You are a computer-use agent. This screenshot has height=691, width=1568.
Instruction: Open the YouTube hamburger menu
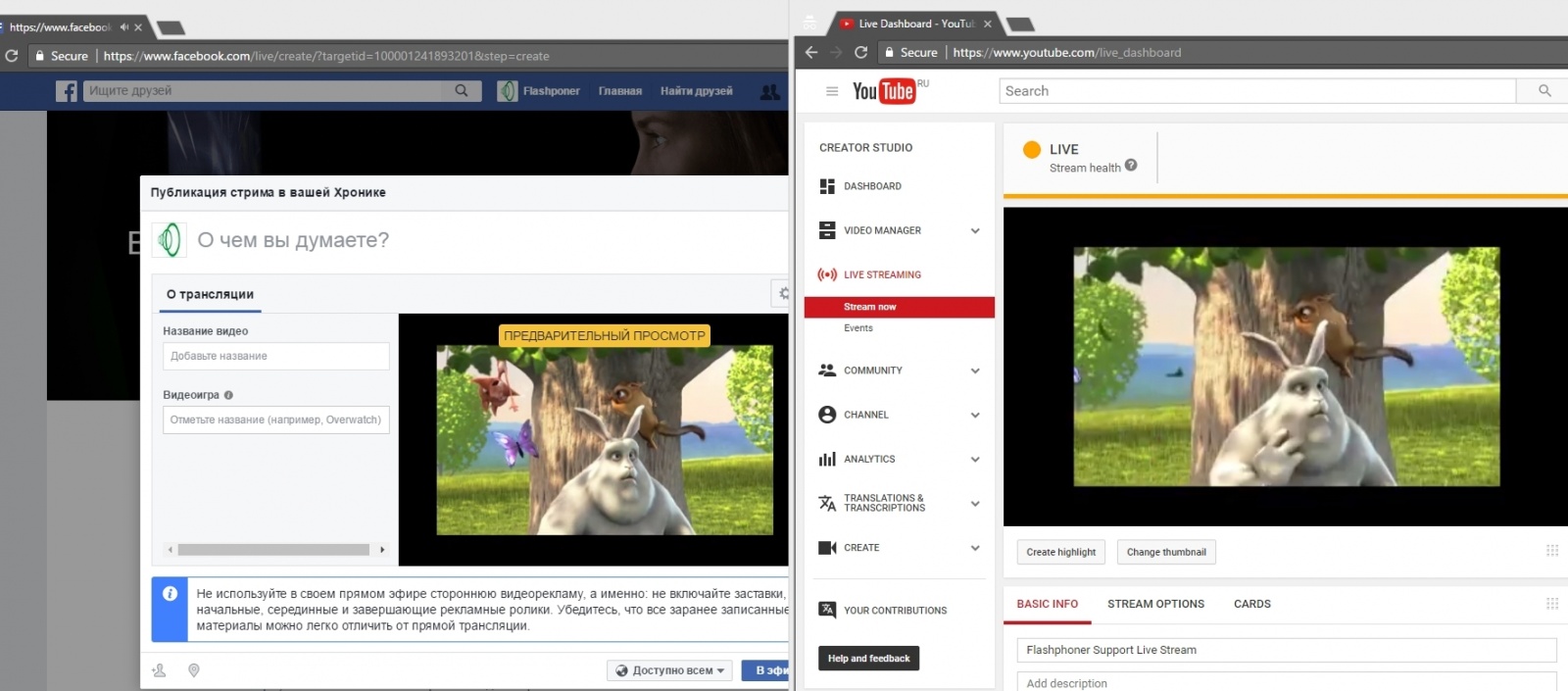point(832,91)
